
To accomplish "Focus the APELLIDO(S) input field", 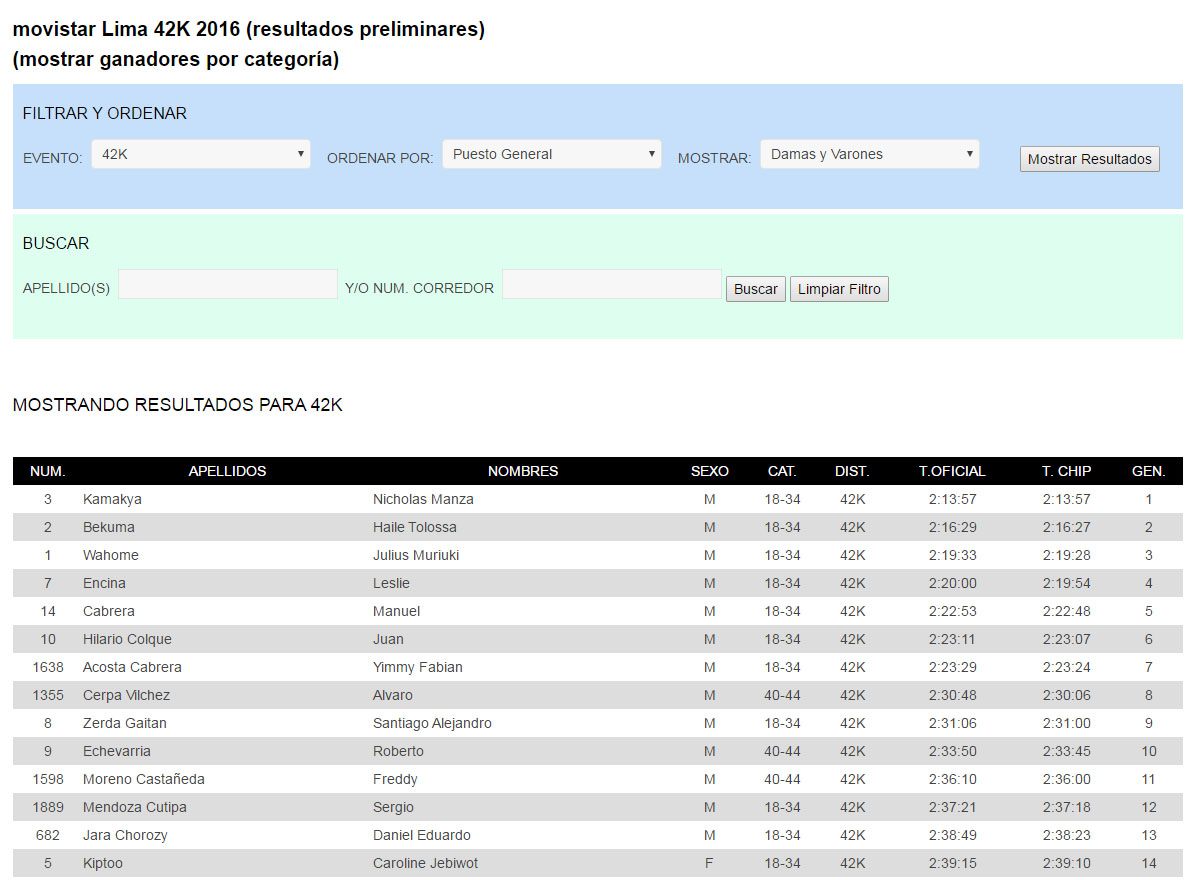I will [x=228, y=284].
